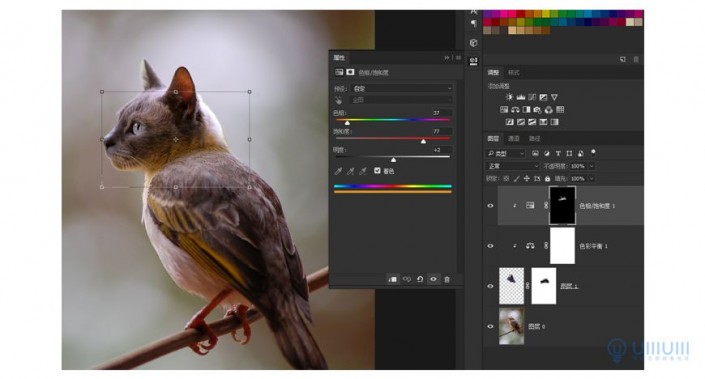The height and width of the screenshot is (379, 705).
Task: Pick the add-to-sample eyedropper
Action: (350, 171)
